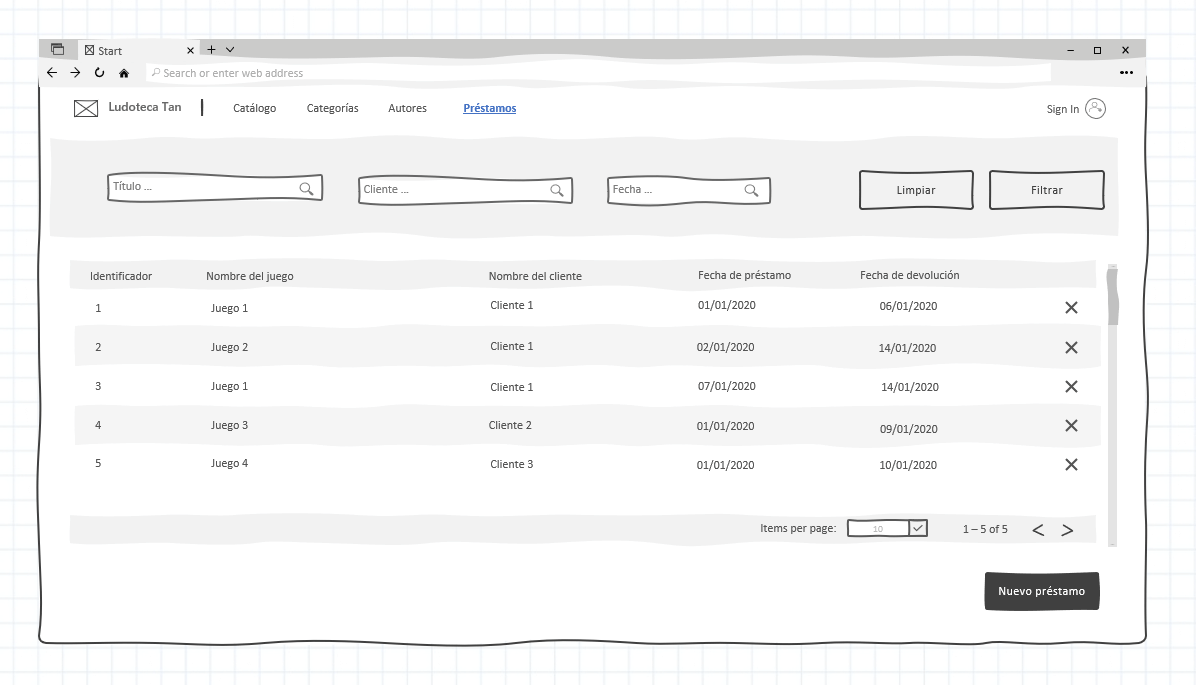
Task: Open the Sign In user avatar
Action: click(1095, 109)
